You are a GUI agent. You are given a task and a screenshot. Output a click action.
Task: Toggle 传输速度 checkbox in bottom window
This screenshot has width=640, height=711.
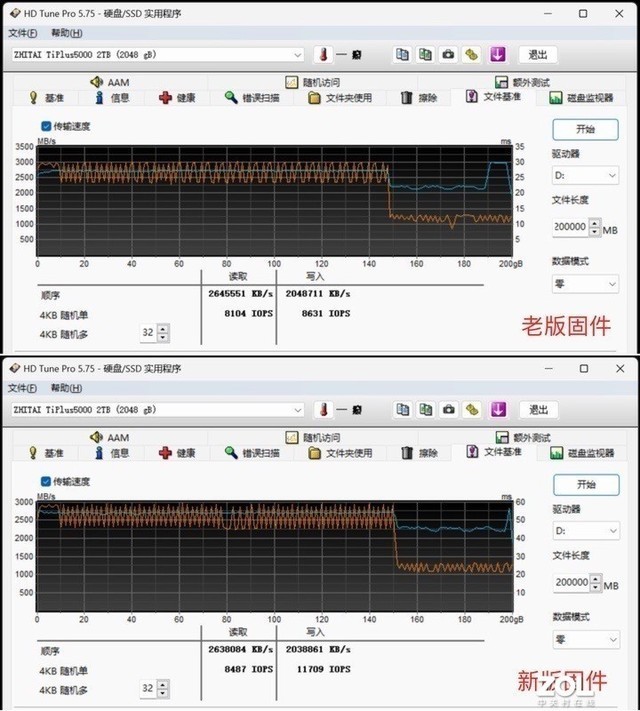[45, 481]
